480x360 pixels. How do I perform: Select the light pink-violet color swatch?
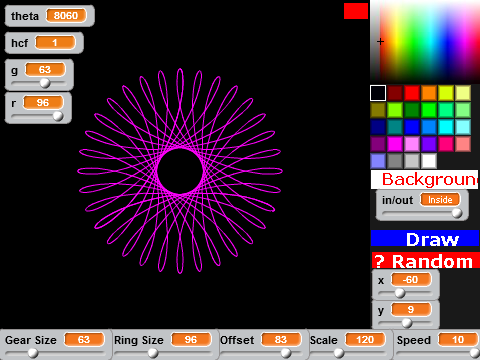point(412,144)
